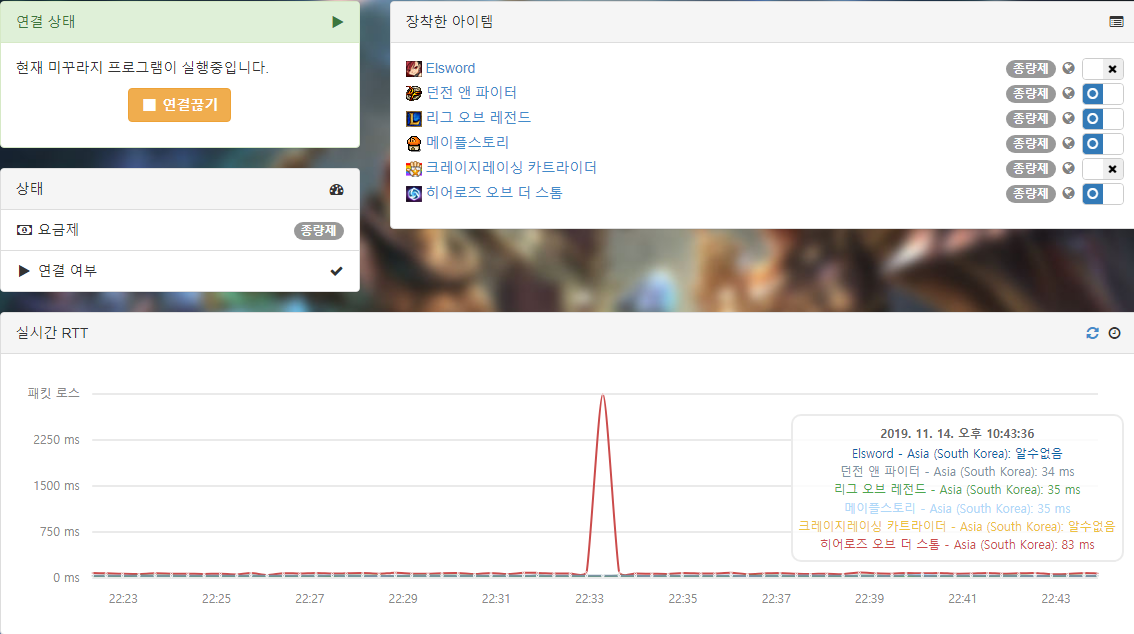Click the Elsword game icon
Viewport: 1134px width, 634px height.
(x=414, y=69)
